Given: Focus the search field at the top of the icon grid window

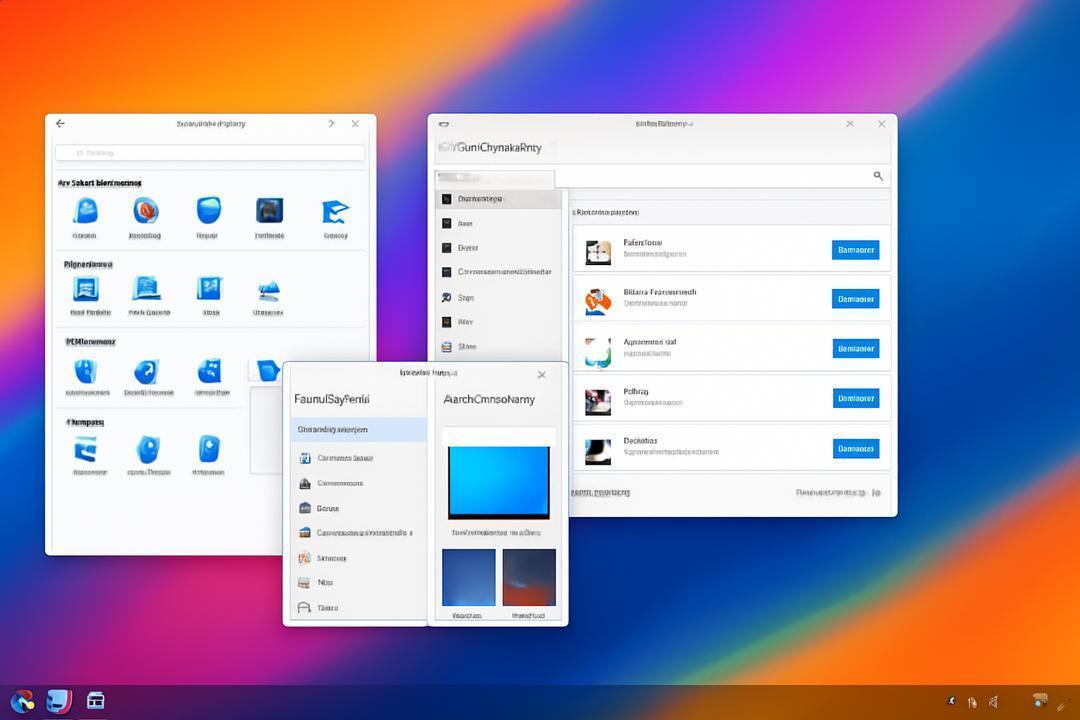Looking at the screenshot, I should tap(210, 152).
